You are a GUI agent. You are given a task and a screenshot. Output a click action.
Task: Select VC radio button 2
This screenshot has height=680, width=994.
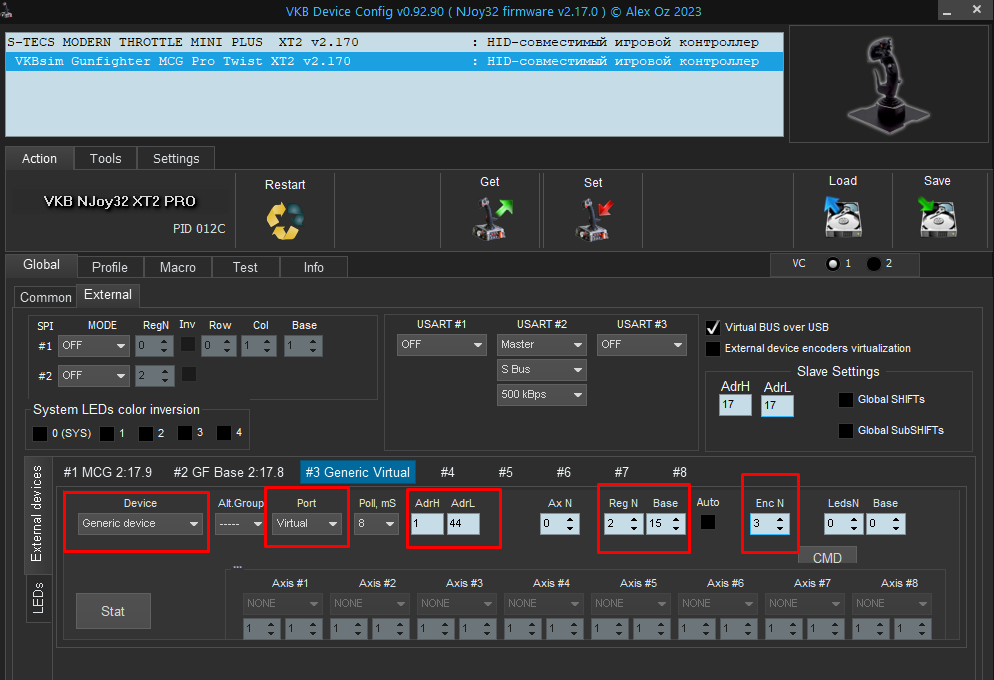tap(874, 264)
